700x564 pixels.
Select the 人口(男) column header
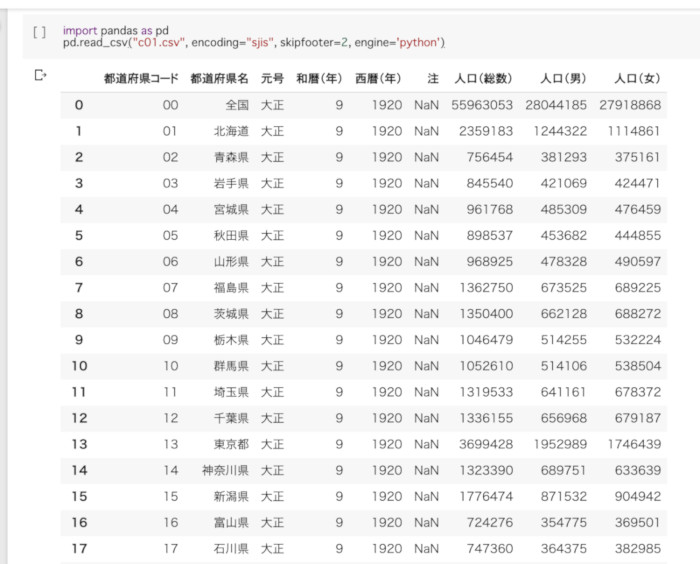point(563,79)
